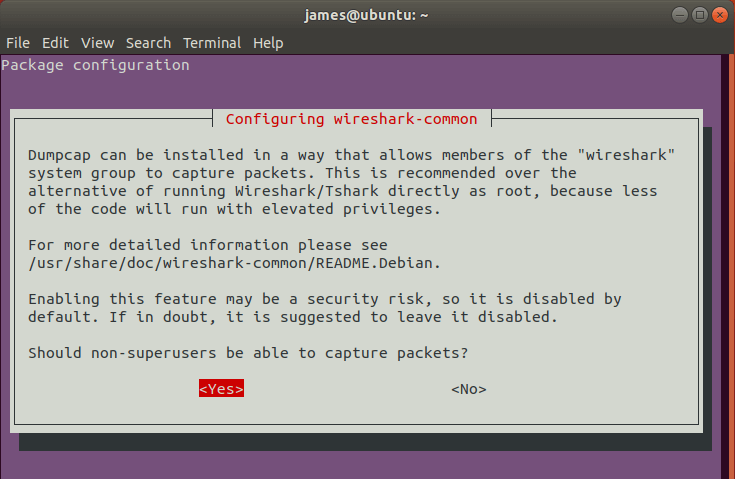Open the View menu
This screenshot has height=479, width=735.
[x=98, y=43]
